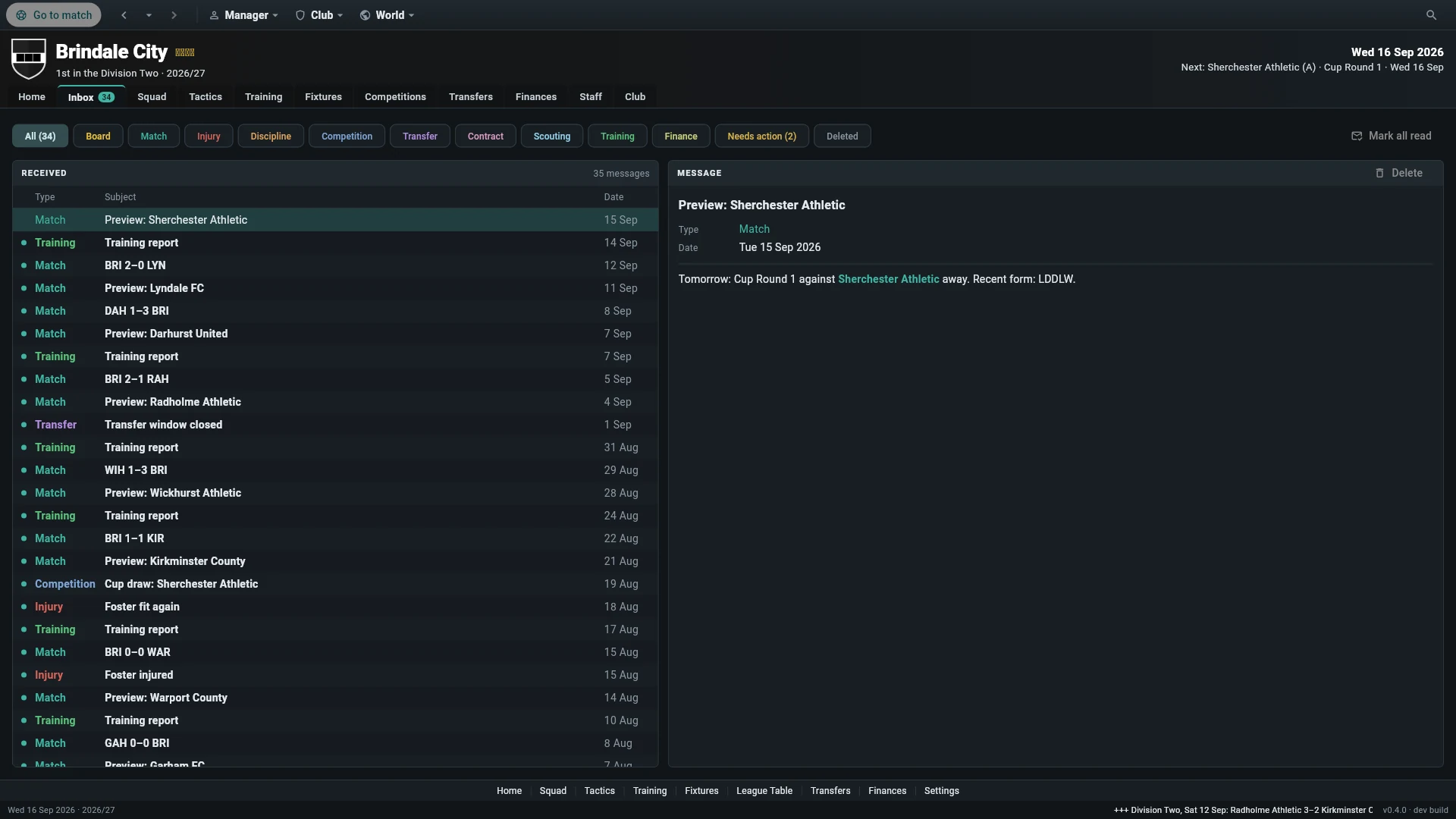Show Deleted messages filter
The width and height of the screenshot is (1456, 819).
(x=842, y=136)
